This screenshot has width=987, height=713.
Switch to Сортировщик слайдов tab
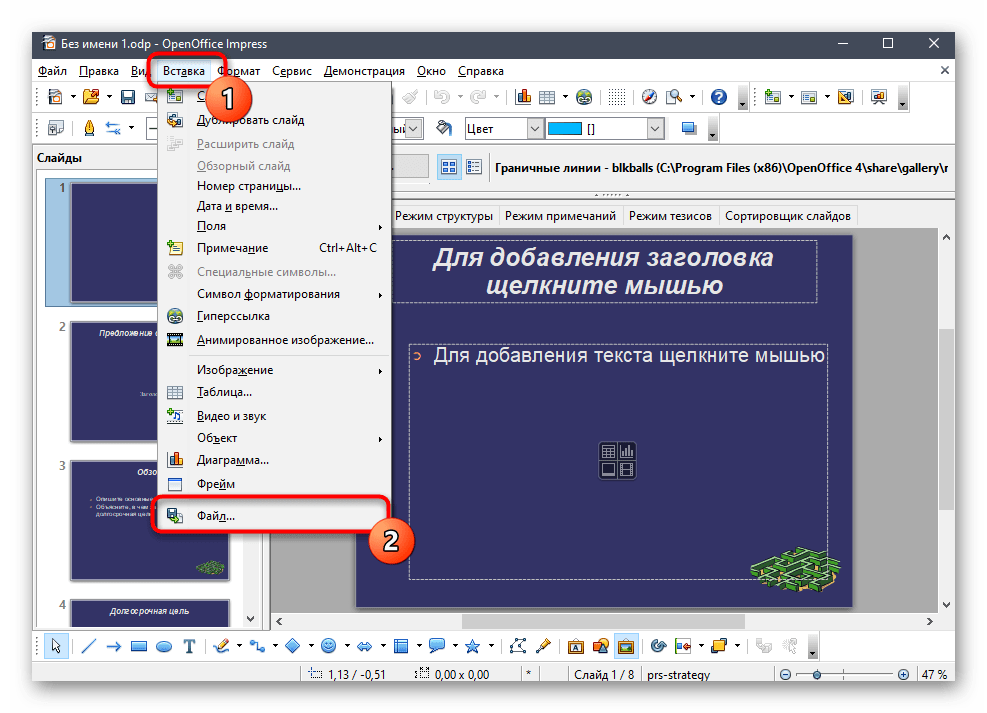(x=787, y=216)
